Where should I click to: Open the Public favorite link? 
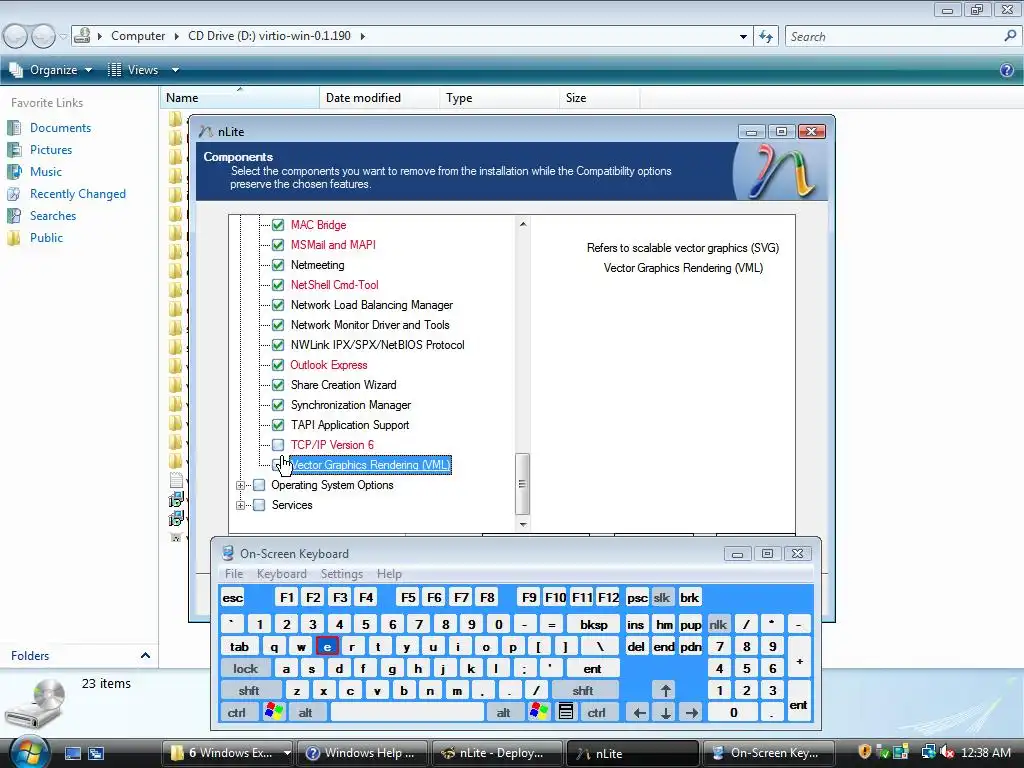tap(46, 238)
